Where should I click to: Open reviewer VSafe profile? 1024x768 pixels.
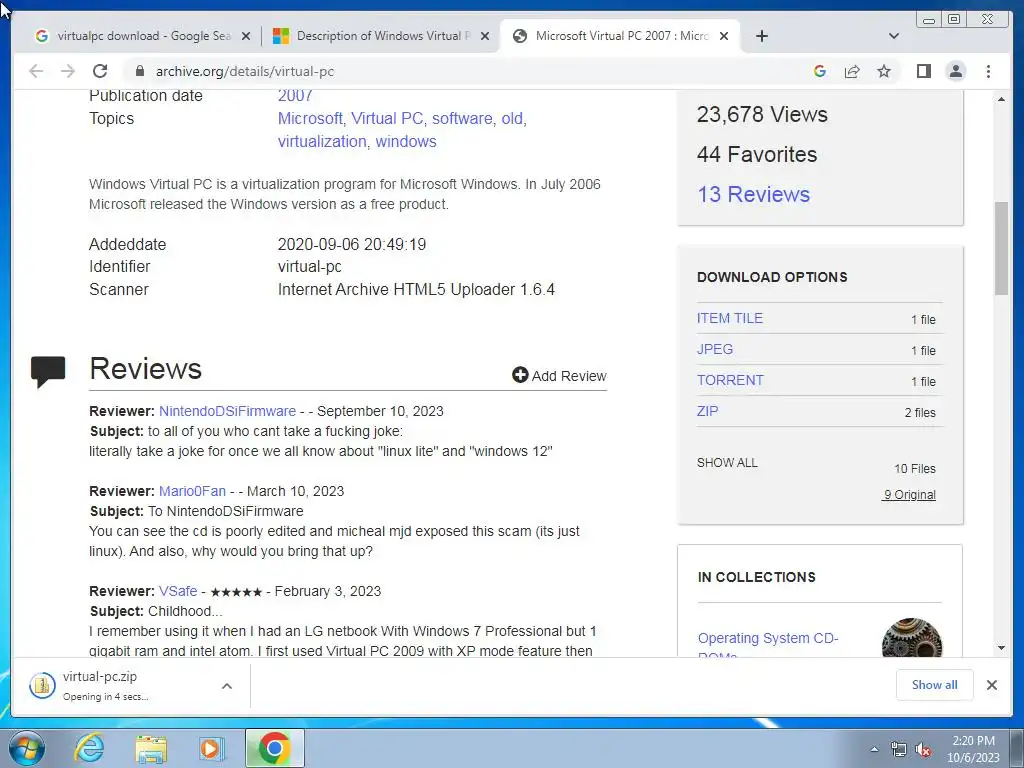178,591
